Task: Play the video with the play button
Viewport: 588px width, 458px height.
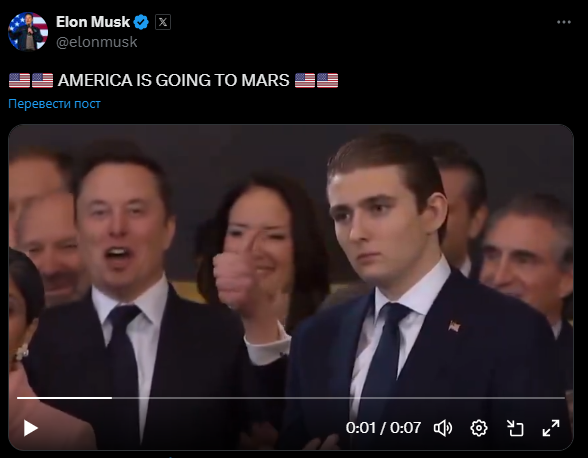Action: pyautogui.click(x=30, y=428)
